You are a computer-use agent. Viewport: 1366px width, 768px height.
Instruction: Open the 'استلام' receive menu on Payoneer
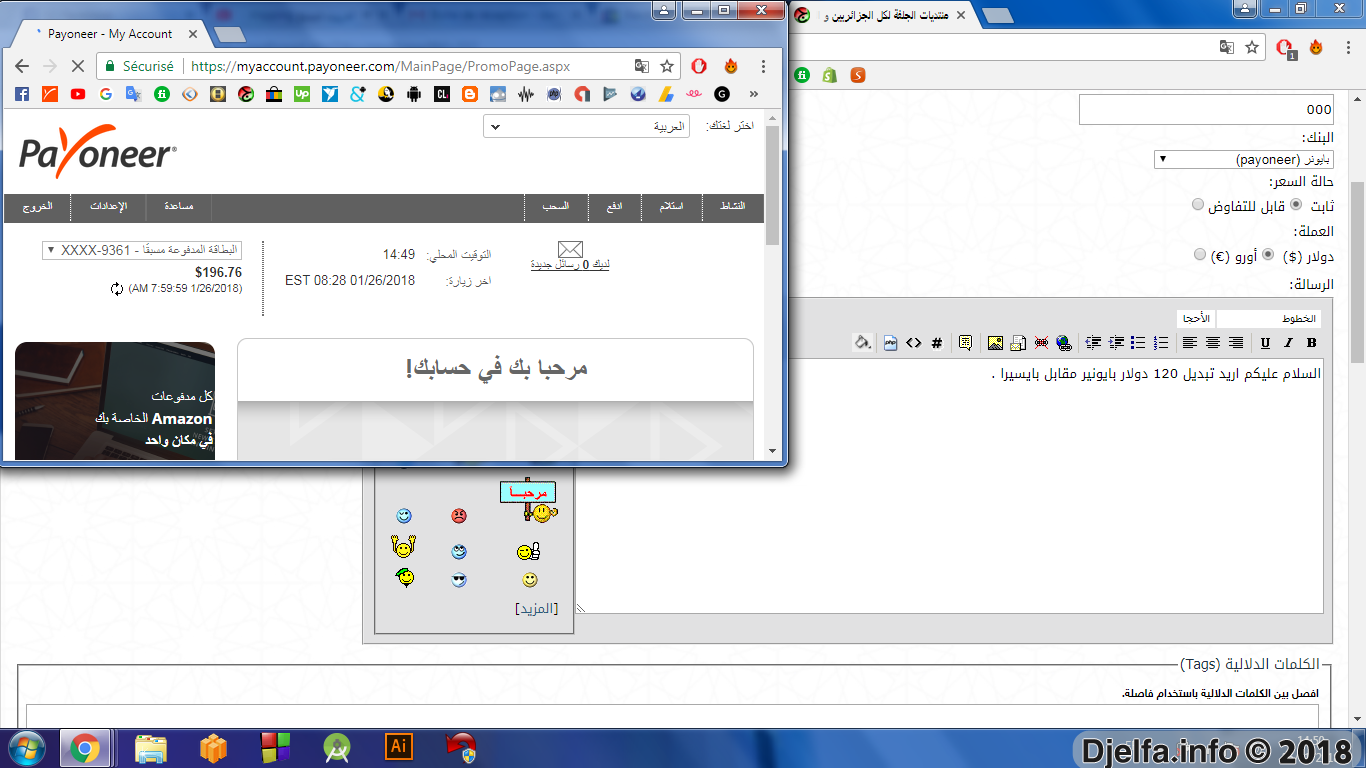[x=672, y=206]
